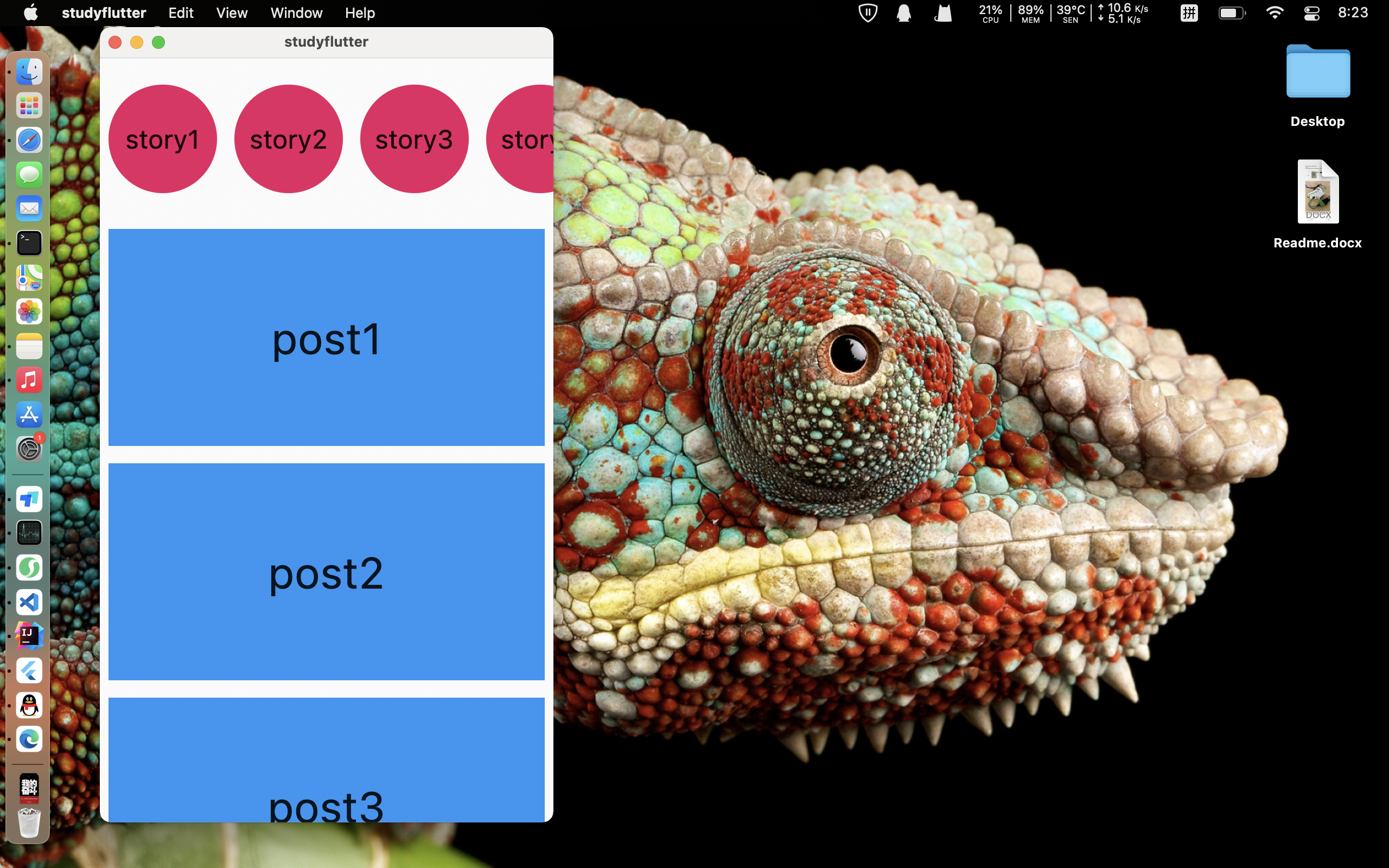Open the Readme.docx desktop file
The image size is (1389, 868).
pos(1317,192)
